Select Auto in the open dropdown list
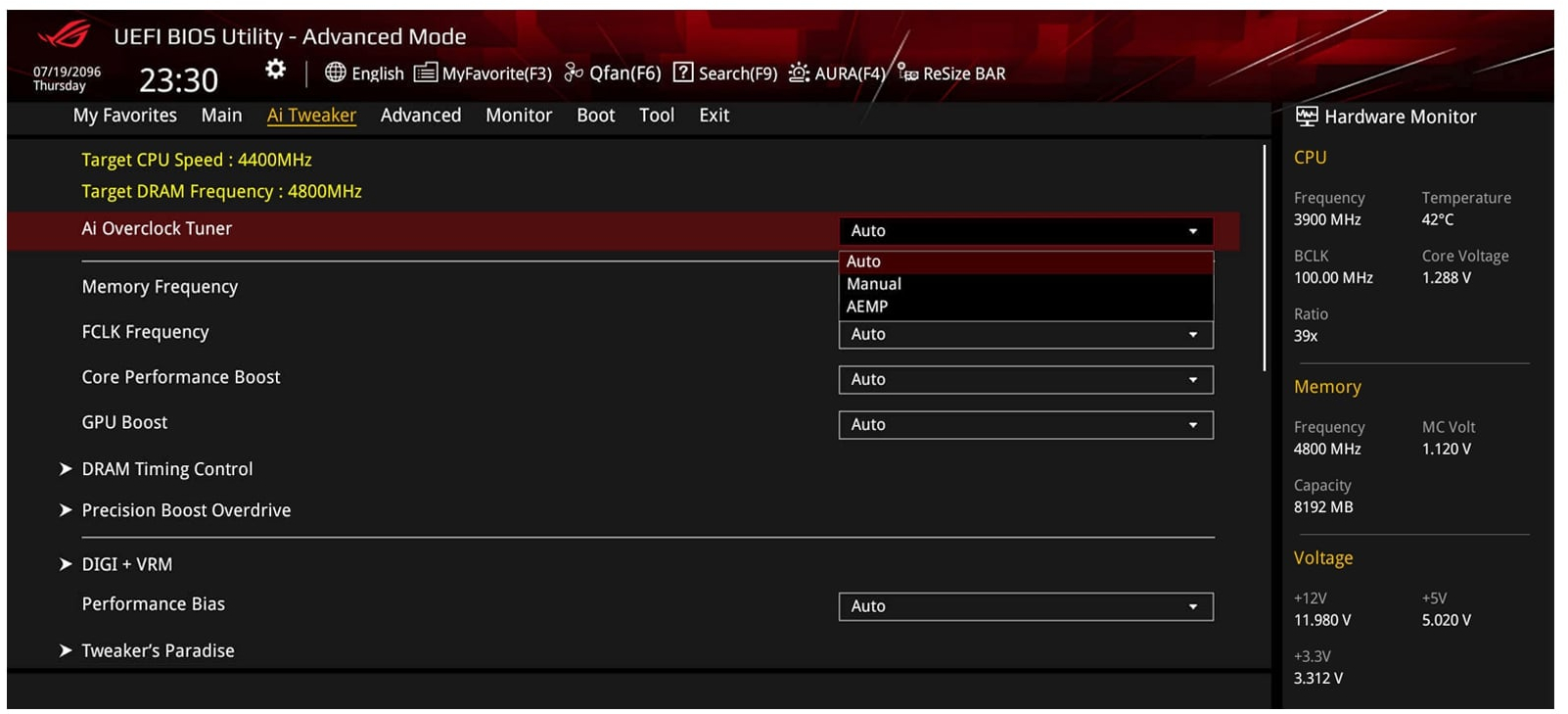This screenshot has width=1568, height=714. pos(1026,262)
